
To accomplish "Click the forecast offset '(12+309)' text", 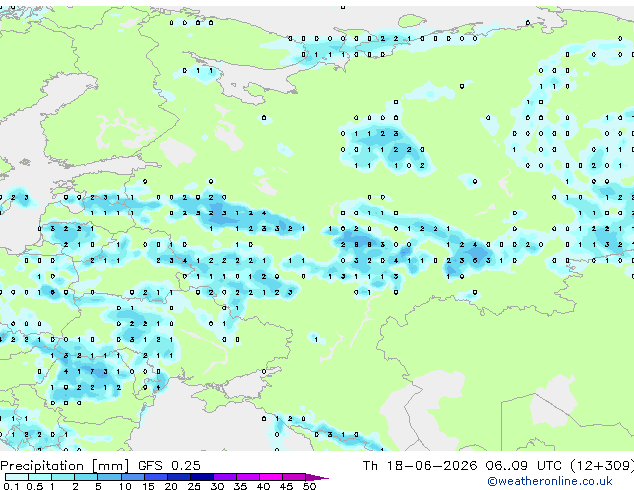I will 602,466.
